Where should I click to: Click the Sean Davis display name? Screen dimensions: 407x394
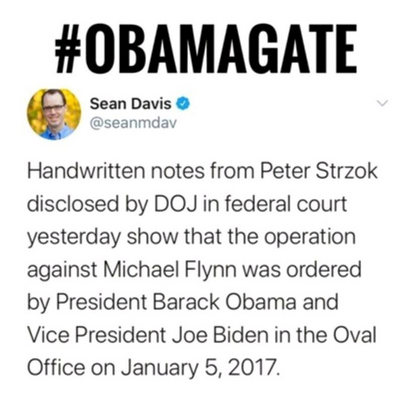click(x=131, y=104)
